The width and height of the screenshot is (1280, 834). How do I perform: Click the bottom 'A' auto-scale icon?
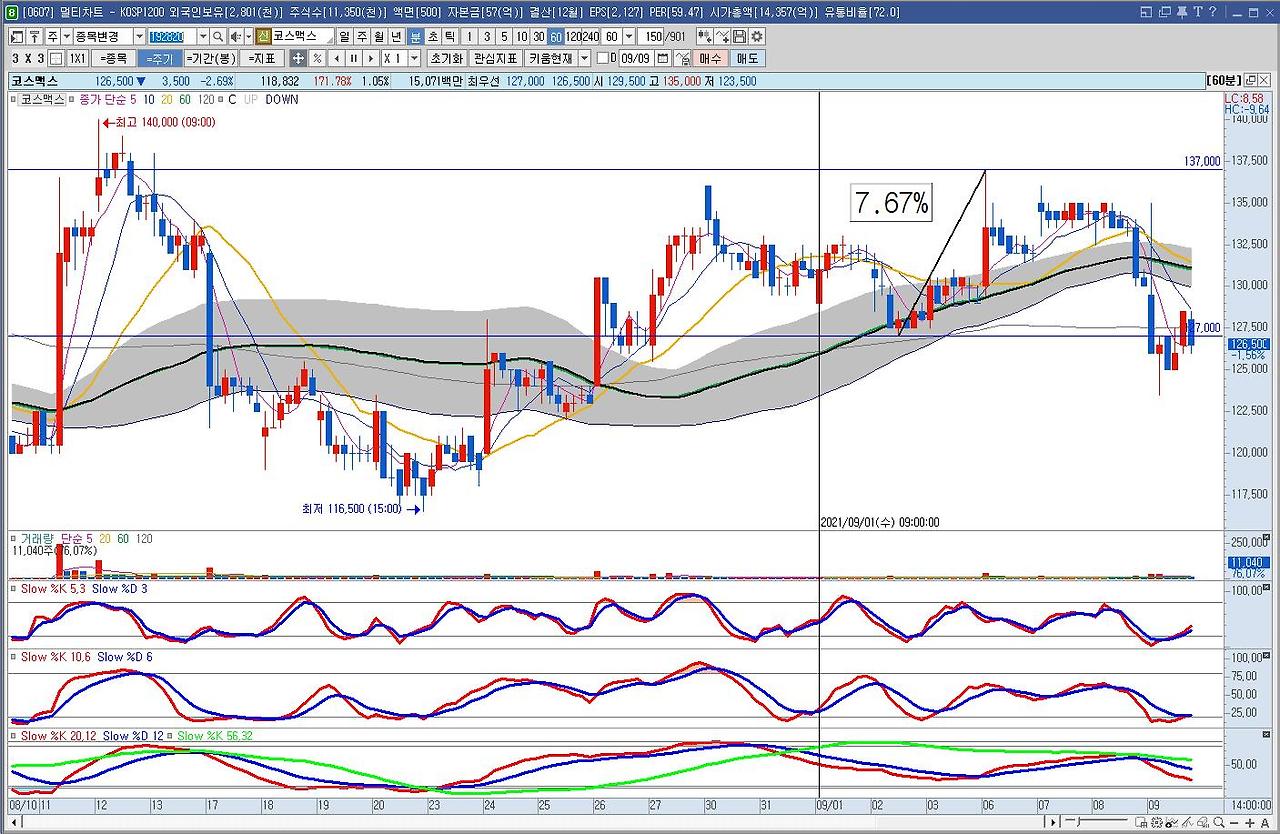pyautogui.click(x=1266, y=823)
